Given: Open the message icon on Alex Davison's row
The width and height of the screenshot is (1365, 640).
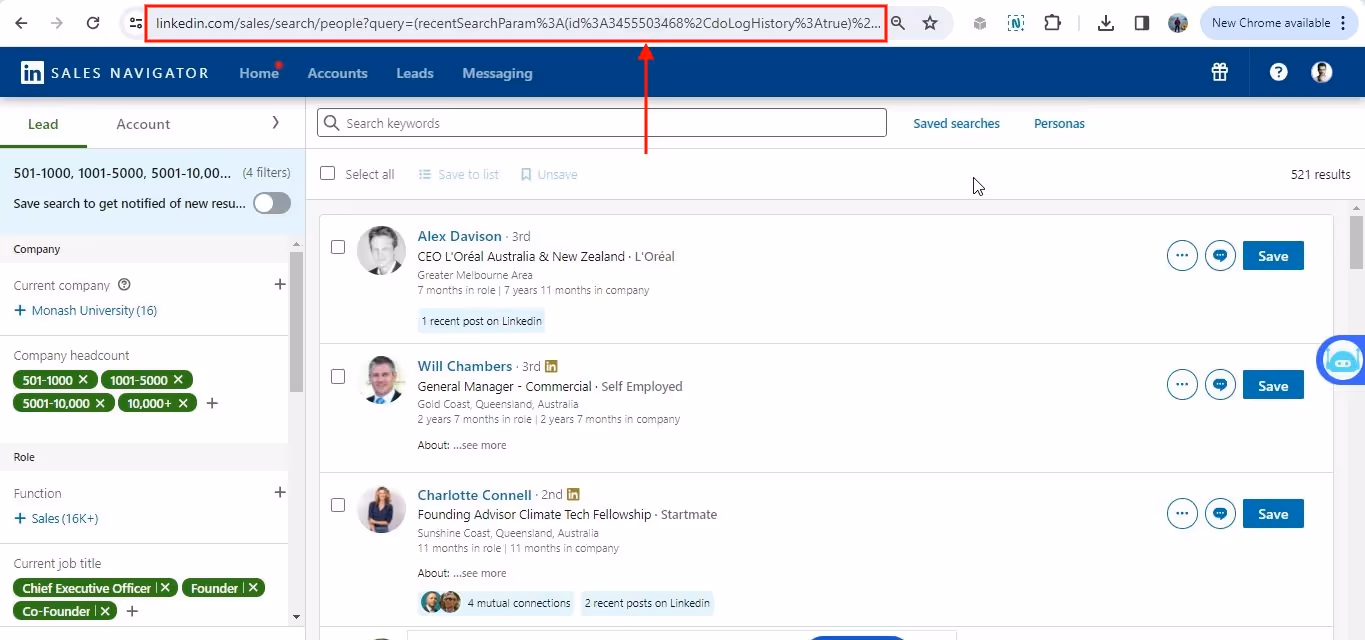Looking at the screenshot, I should point(1220,255).
